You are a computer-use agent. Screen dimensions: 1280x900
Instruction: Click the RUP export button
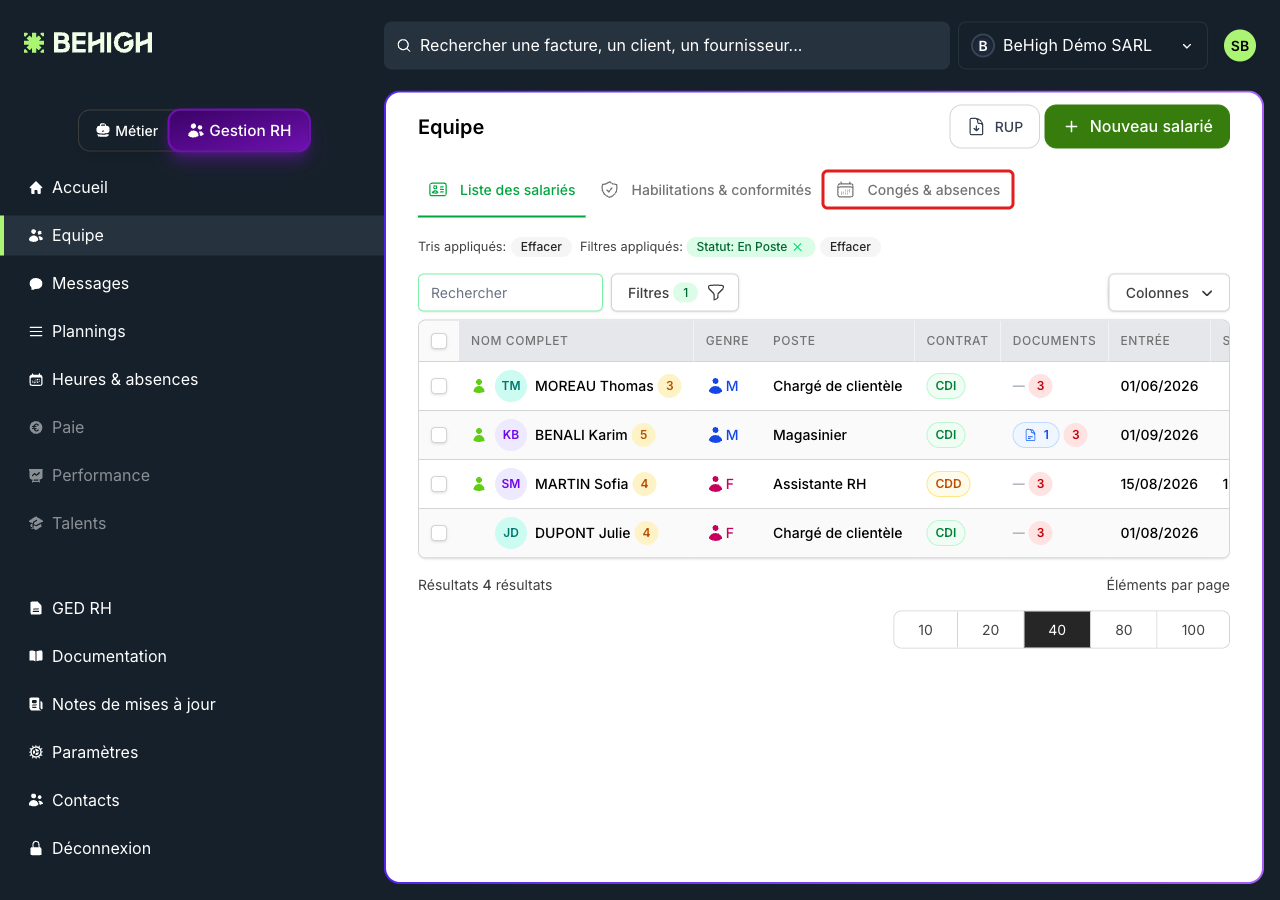[995, 127]
